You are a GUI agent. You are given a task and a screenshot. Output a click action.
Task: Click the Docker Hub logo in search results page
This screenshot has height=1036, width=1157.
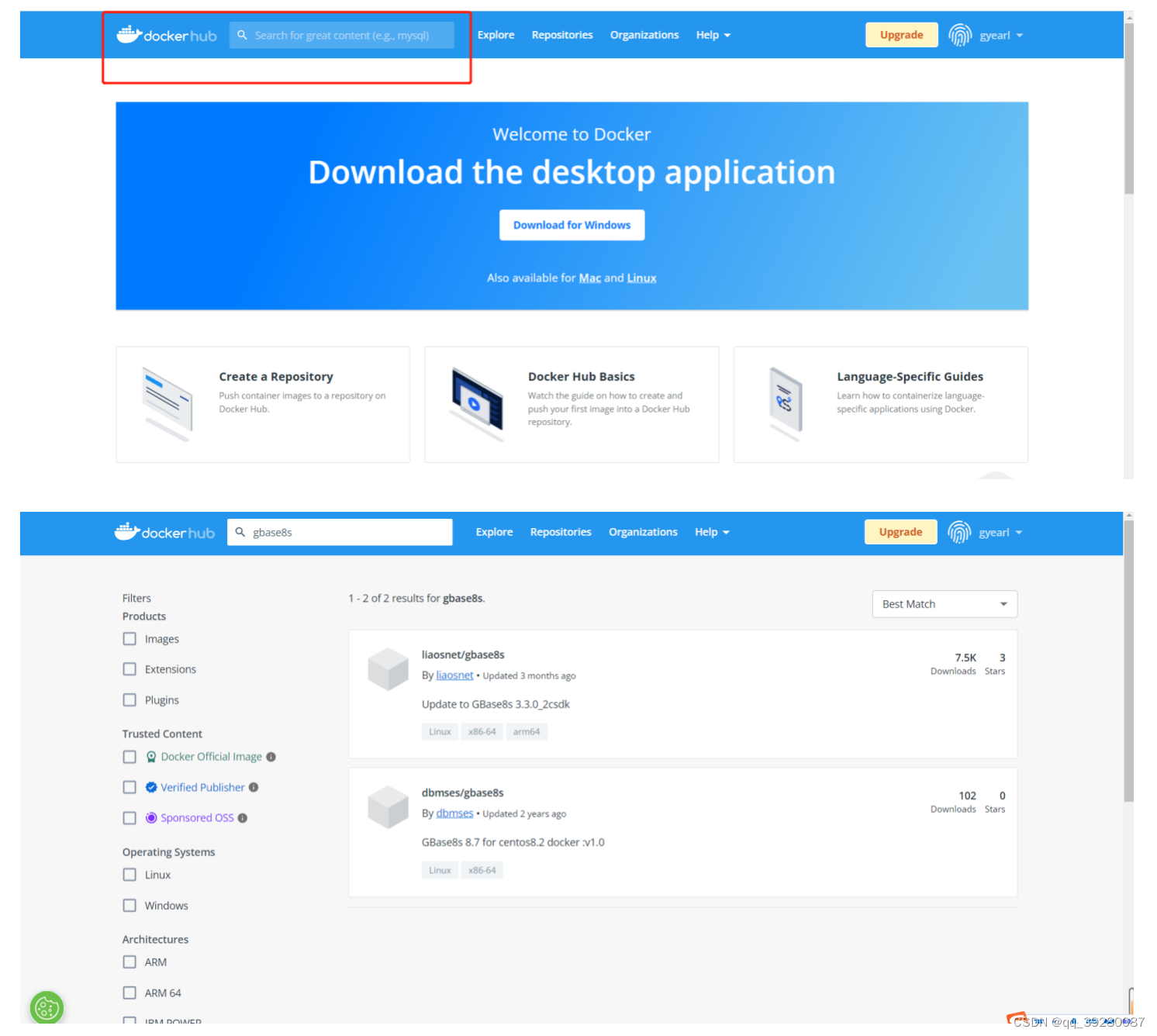coord(164,532)
